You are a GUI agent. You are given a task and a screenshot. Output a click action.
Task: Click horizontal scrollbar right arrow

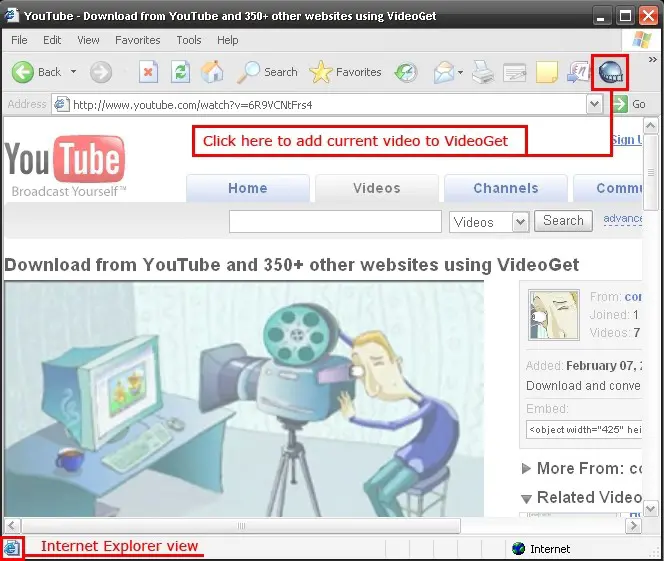(633, 526)
